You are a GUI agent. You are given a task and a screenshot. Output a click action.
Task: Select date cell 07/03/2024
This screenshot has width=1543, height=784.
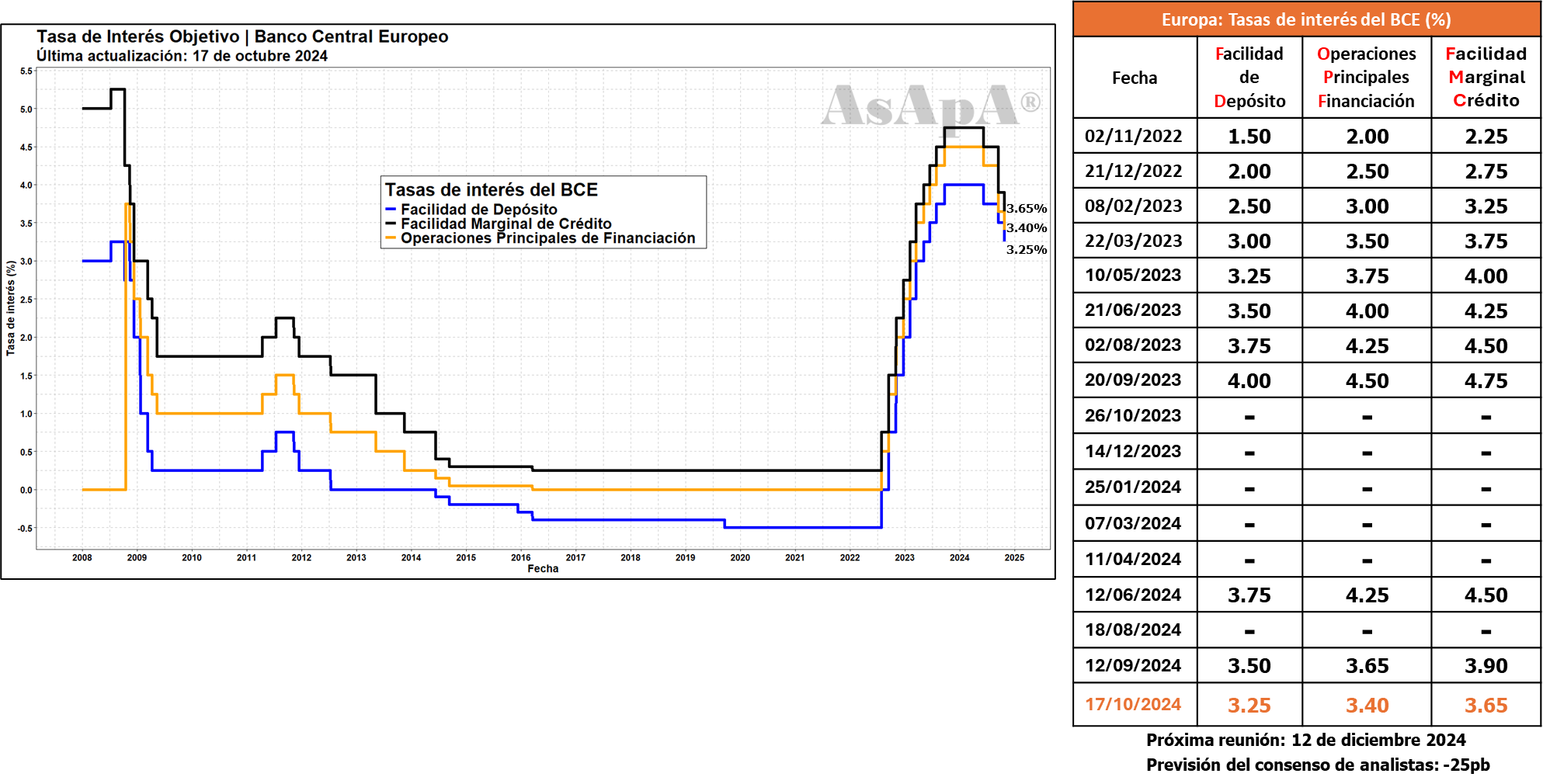click(x=1134, y=523)
